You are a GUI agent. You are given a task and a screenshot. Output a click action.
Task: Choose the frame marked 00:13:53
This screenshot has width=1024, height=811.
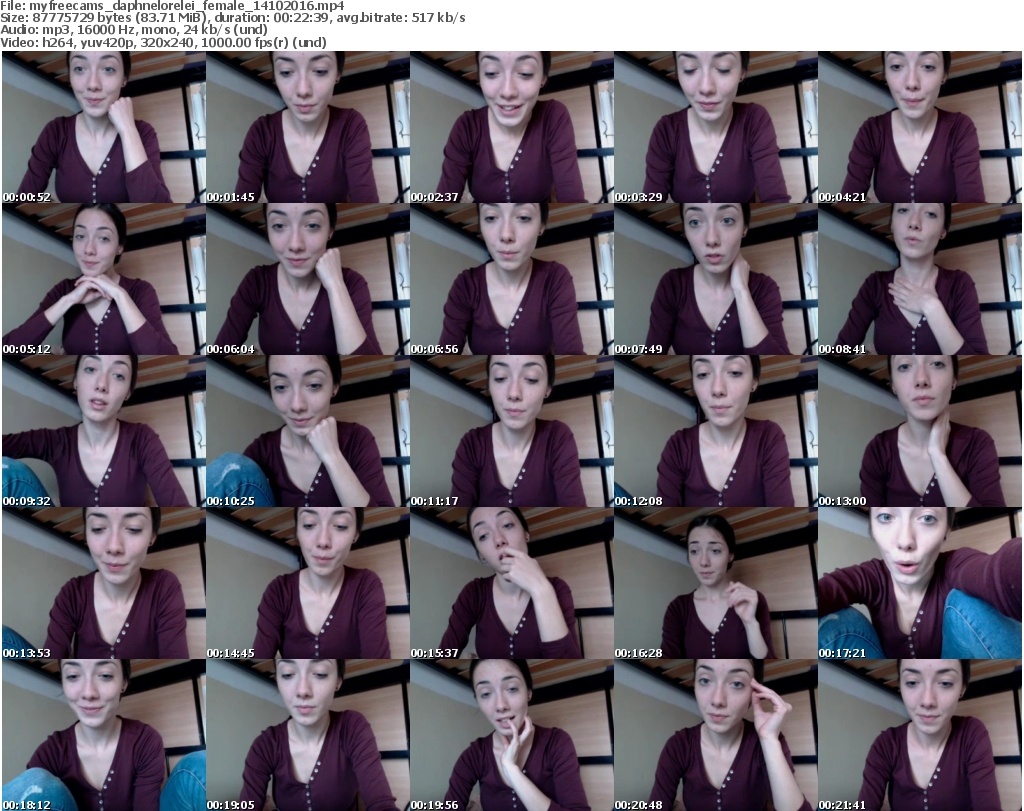point(104,583)
